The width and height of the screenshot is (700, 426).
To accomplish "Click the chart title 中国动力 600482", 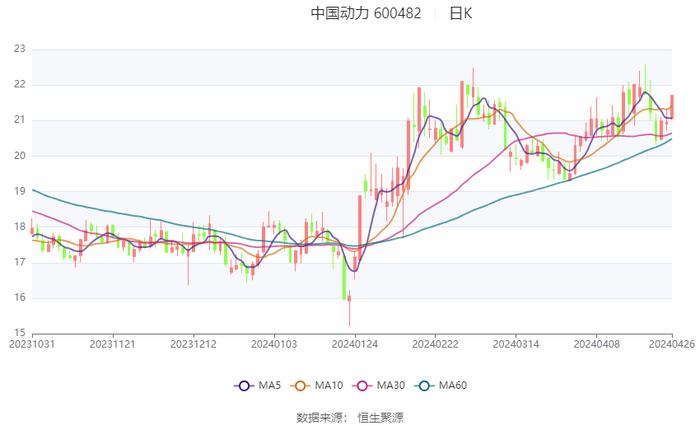I will [366, 13].
